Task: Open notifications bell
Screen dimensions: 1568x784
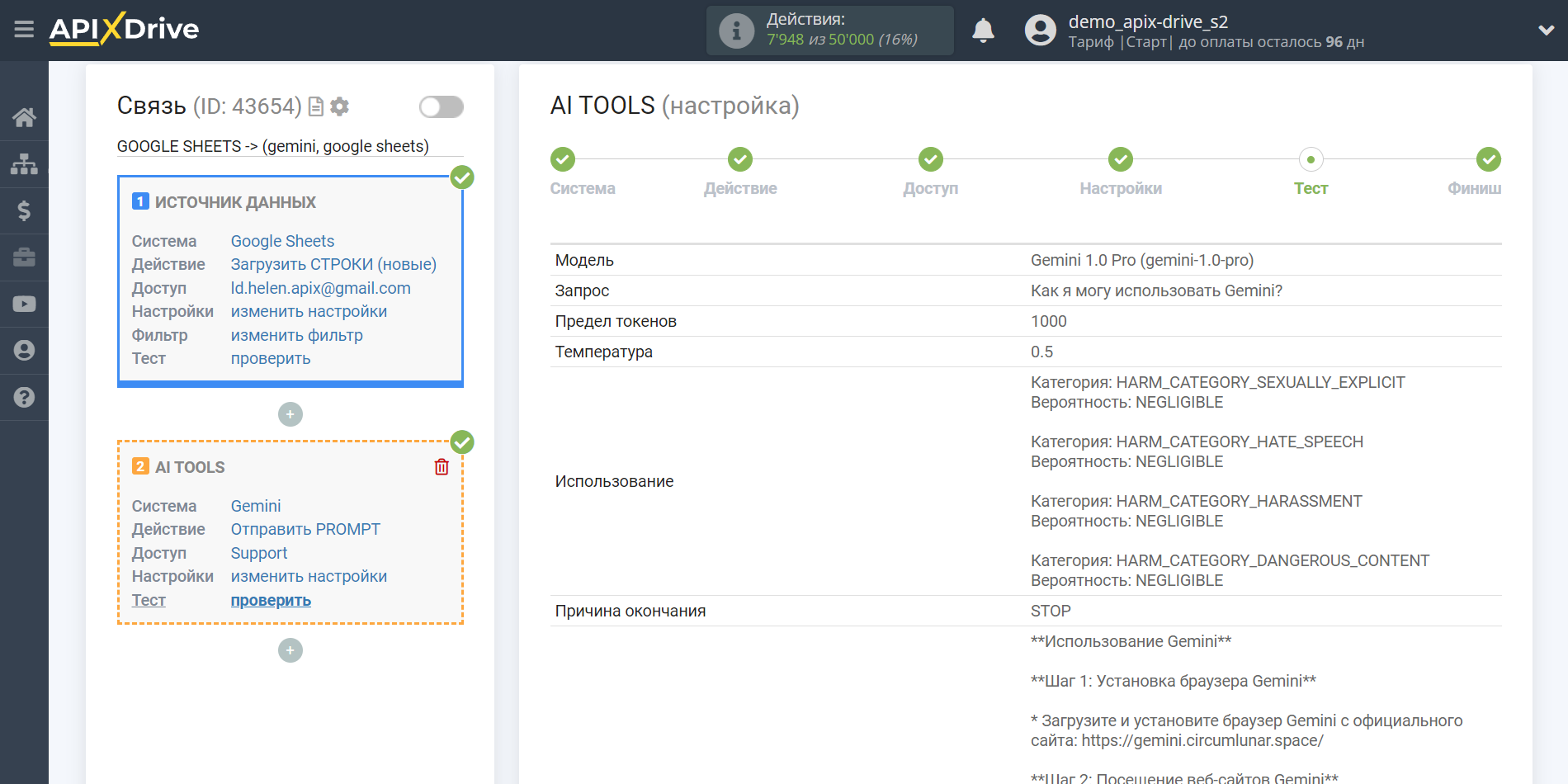Action: [983, 31]
